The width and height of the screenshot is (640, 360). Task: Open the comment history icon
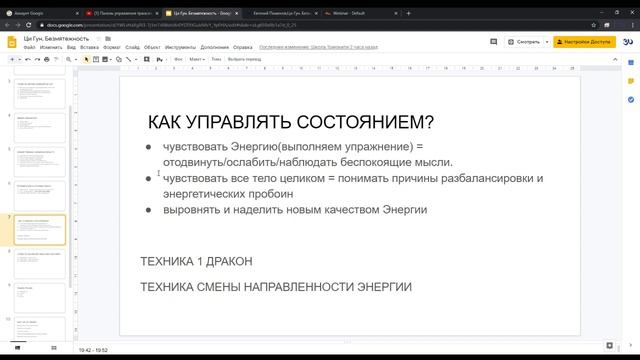(x=493, y=42)
